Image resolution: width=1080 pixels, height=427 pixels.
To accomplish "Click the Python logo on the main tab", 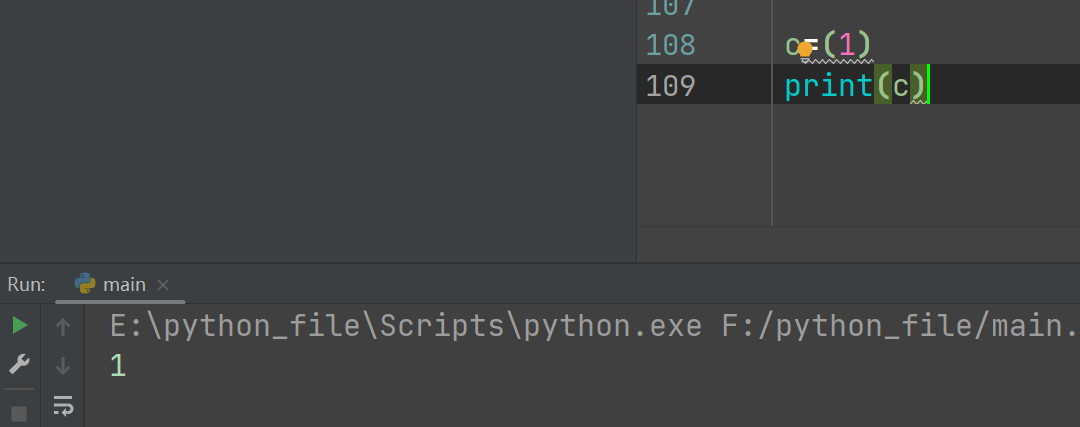I will (x=85, y=284).
